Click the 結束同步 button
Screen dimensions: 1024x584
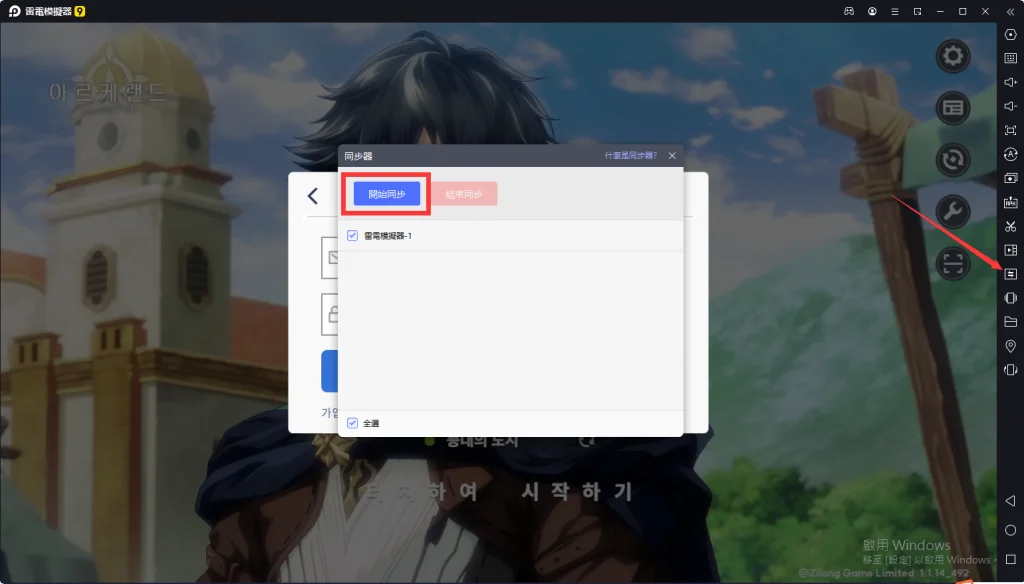[x=464, y=194]
